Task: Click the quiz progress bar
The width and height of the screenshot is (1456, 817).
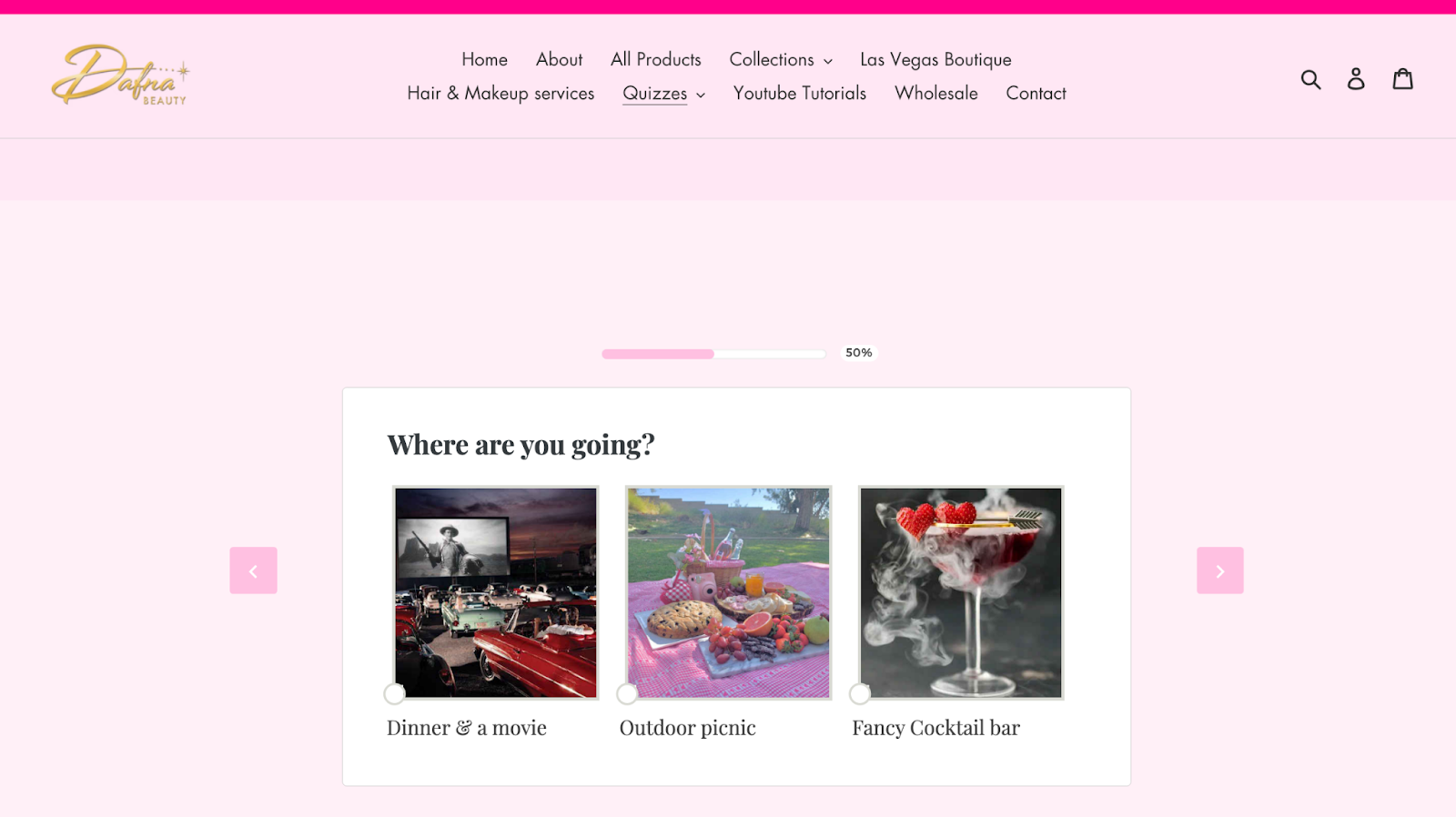Action: pos(713,354)
